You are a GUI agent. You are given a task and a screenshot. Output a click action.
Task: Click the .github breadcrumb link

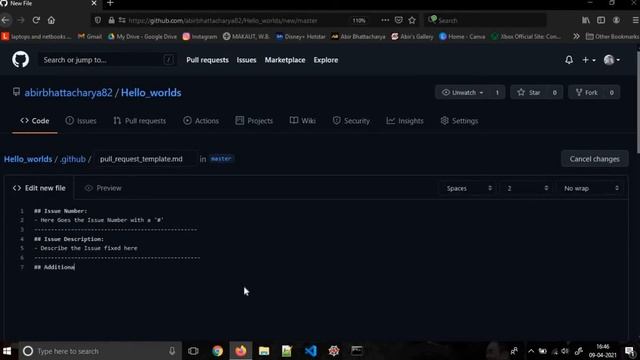(x=73, y=159)
